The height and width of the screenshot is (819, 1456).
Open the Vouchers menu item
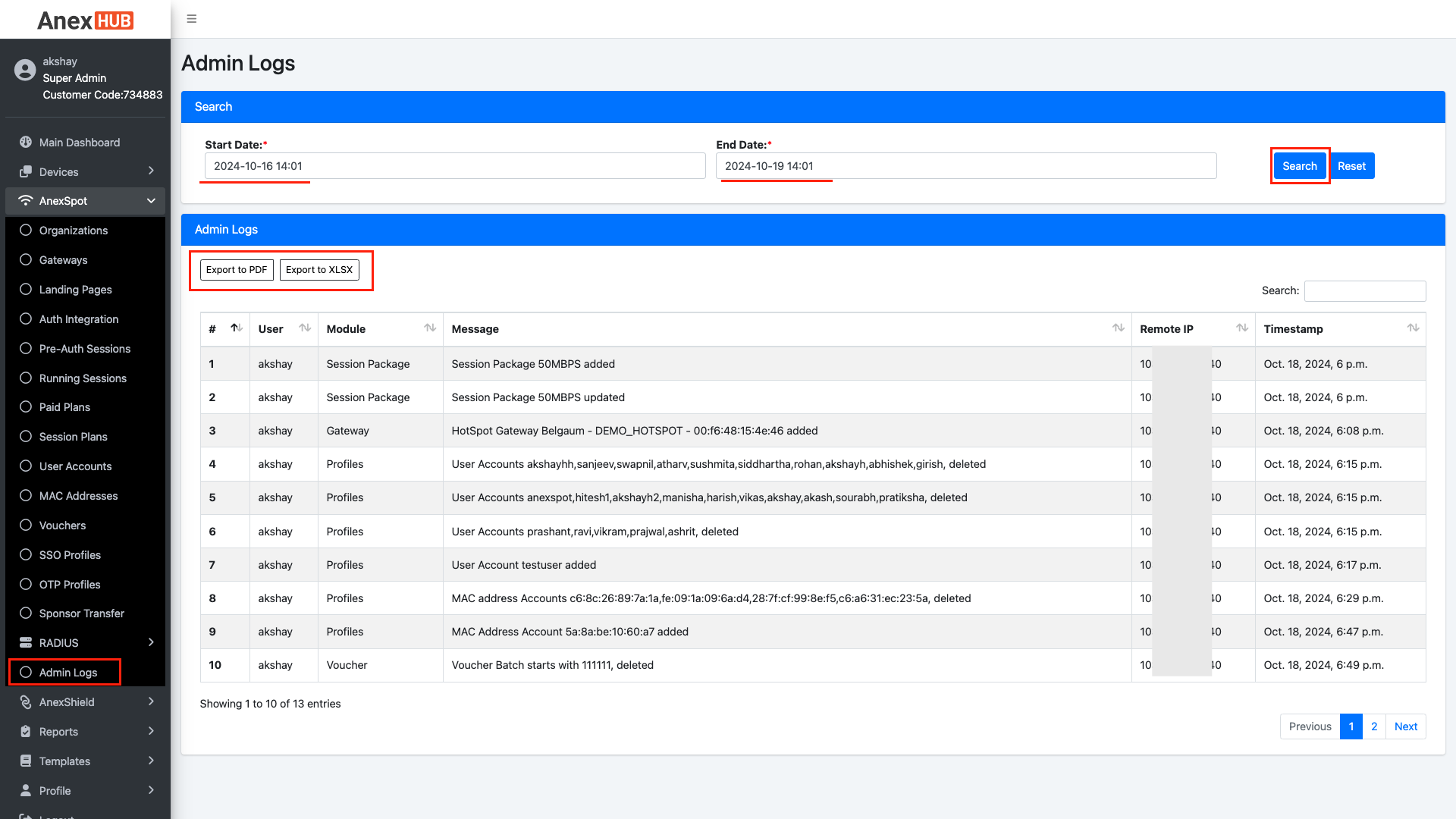coord(62,526)
